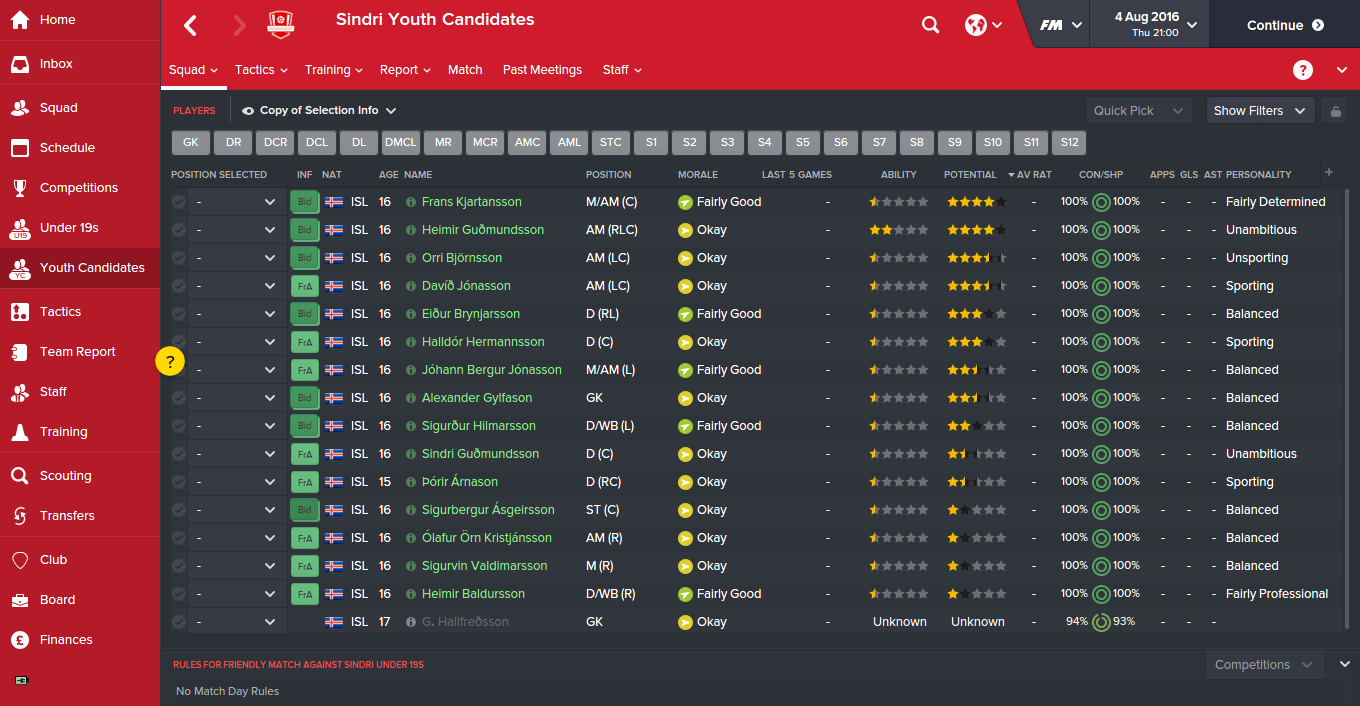Click the add column plus icon
Viewport: 1360px width, 706px height.
1328,173
